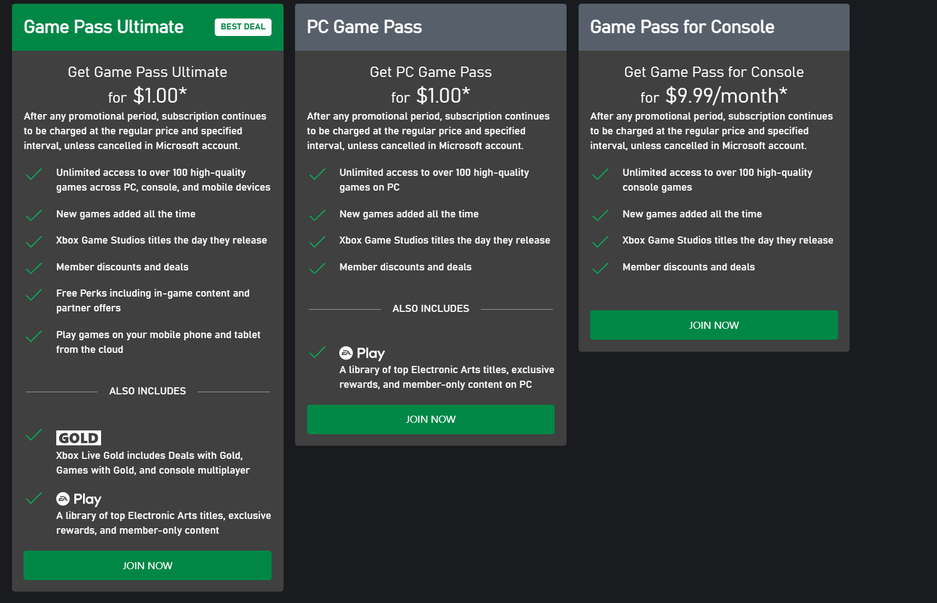Select the Game Pass for Console header
Image resolution: width=937 pixels, height=603 pixels.
682,27
